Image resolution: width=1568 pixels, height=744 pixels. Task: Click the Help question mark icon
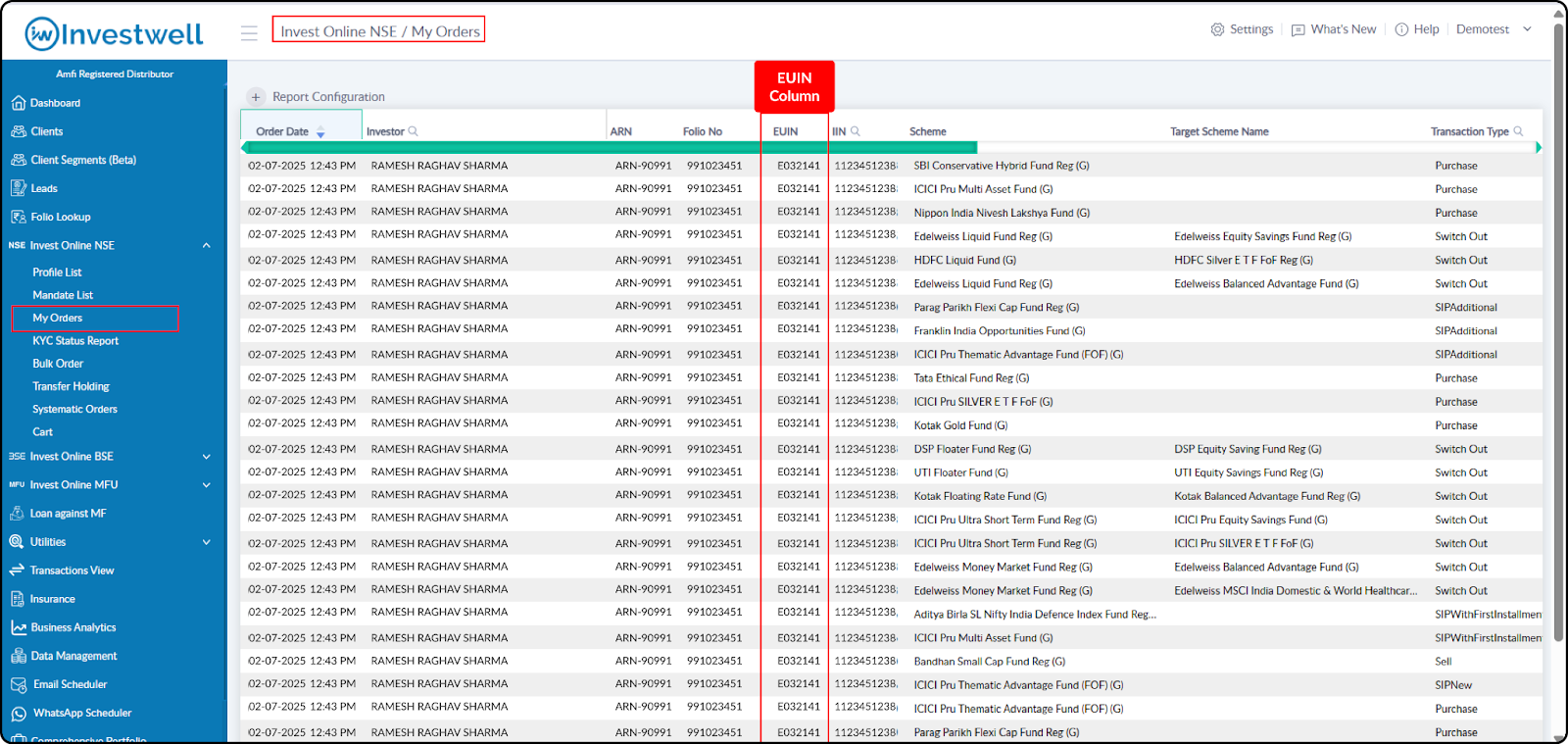[1401, 29]
